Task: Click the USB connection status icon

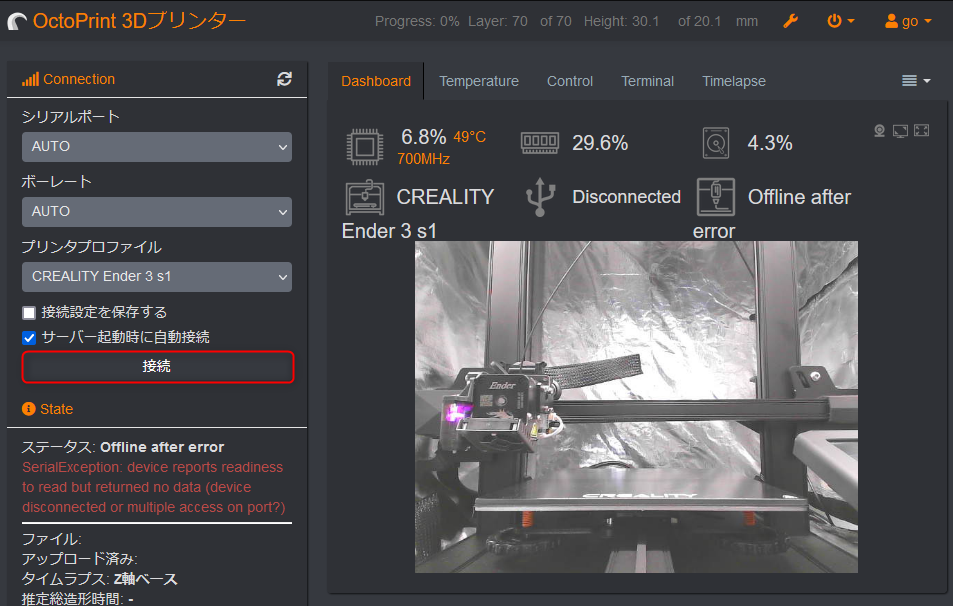Action: click(x=540, y=197)
